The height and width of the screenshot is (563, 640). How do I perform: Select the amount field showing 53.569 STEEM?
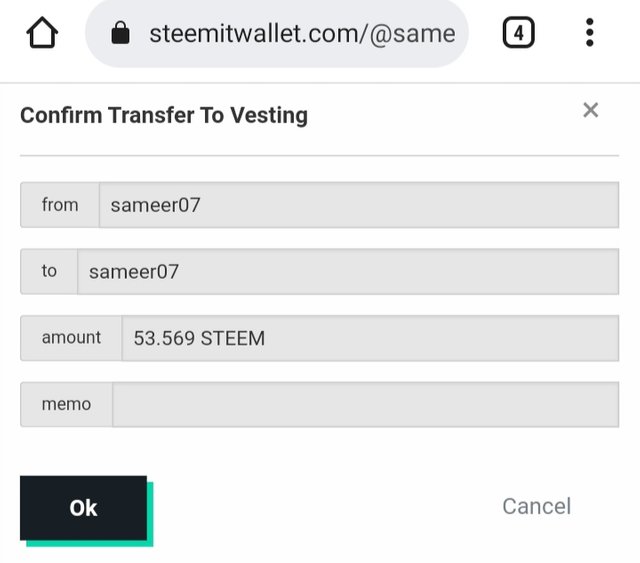(369, 338)
